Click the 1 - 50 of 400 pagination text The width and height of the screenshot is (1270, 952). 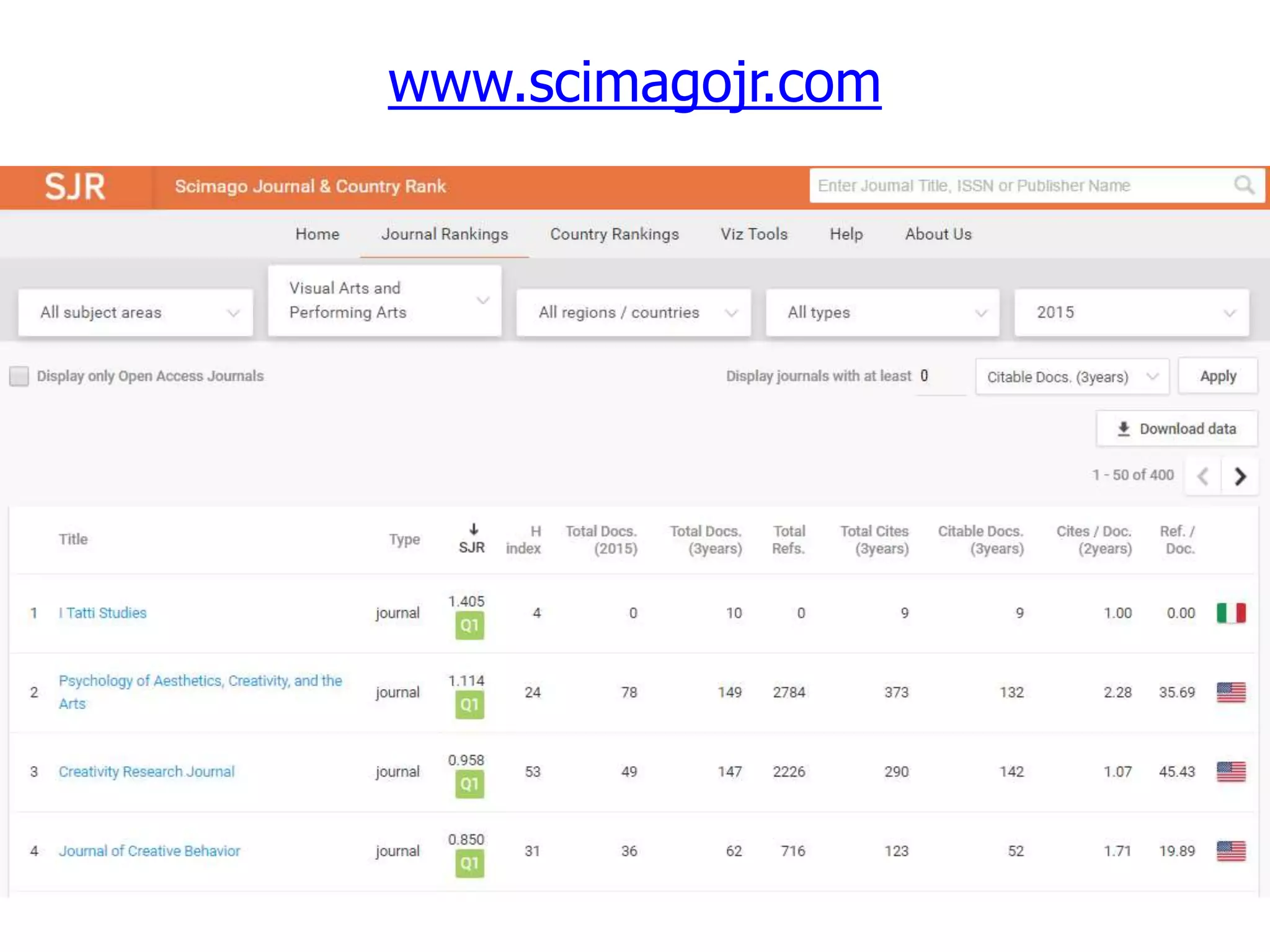coord(1133,475)
